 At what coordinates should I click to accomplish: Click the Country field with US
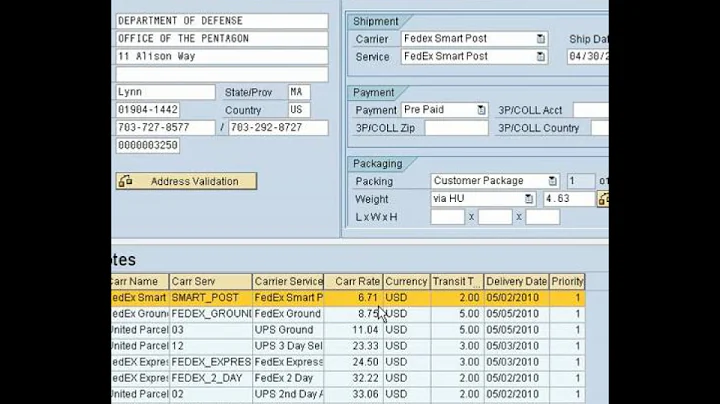pyautogui.click(x=299, y=110)
